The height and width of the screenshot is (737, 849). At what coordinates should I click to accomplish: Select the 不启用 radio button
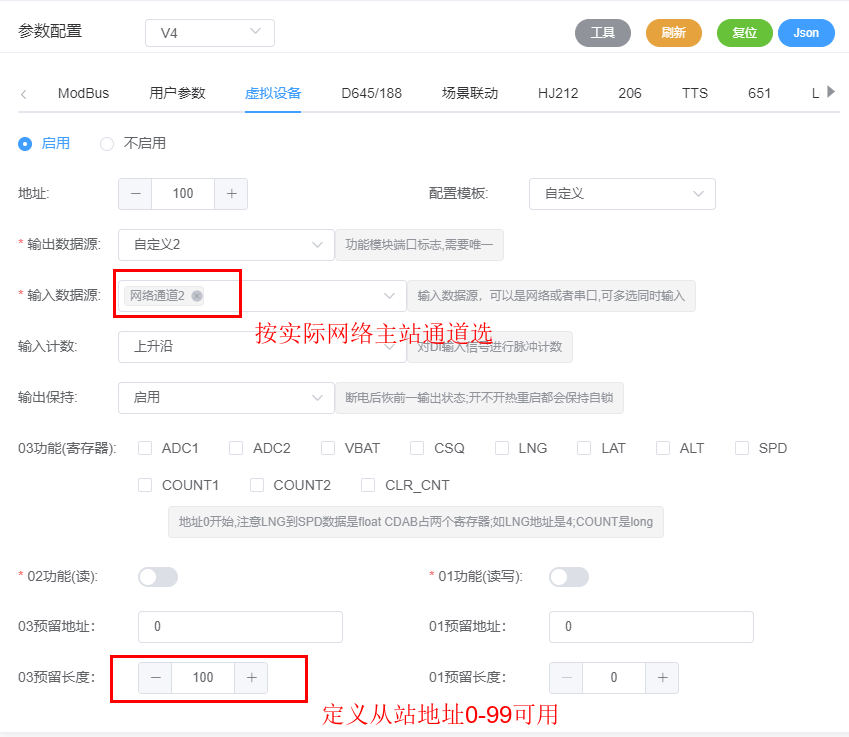107,144
